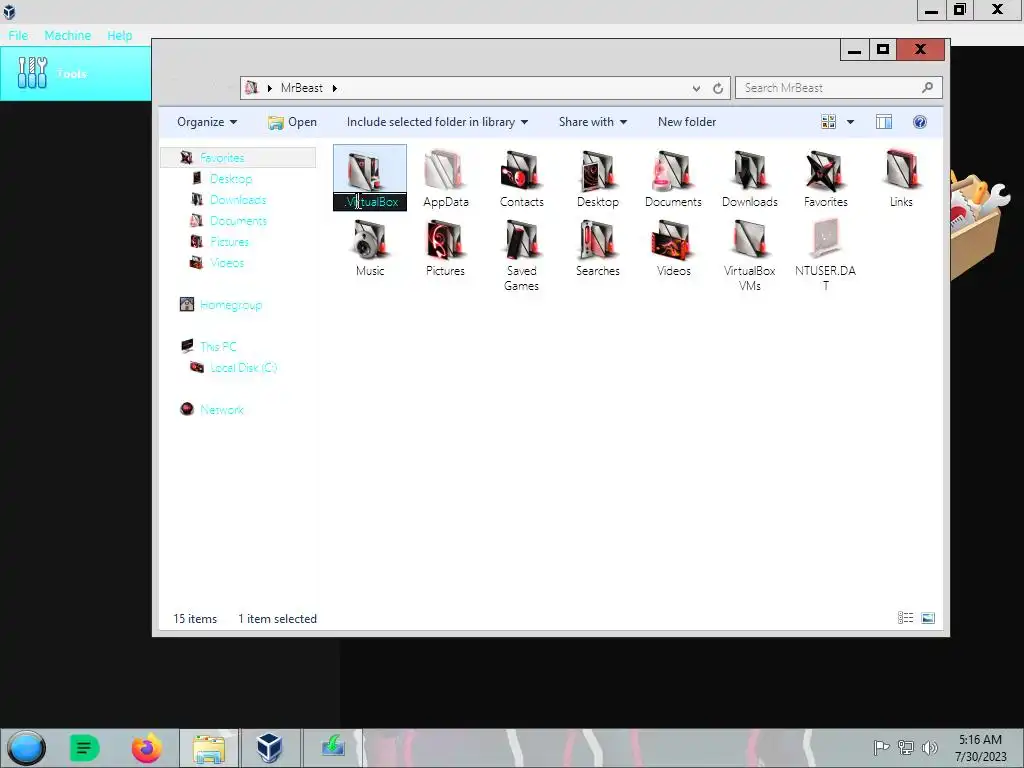Open VirtualBox from the taskbar

coord(269,748)
